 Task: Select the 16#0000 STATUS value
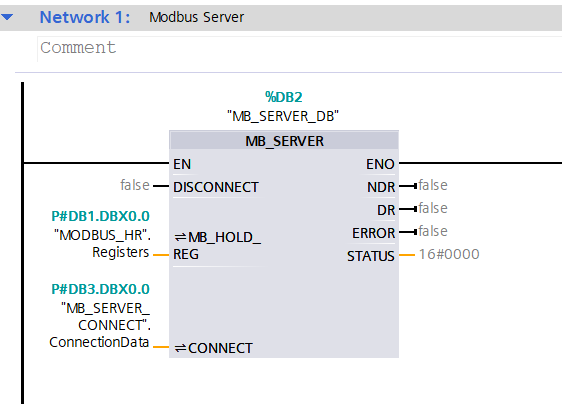(x=449, y=254)
